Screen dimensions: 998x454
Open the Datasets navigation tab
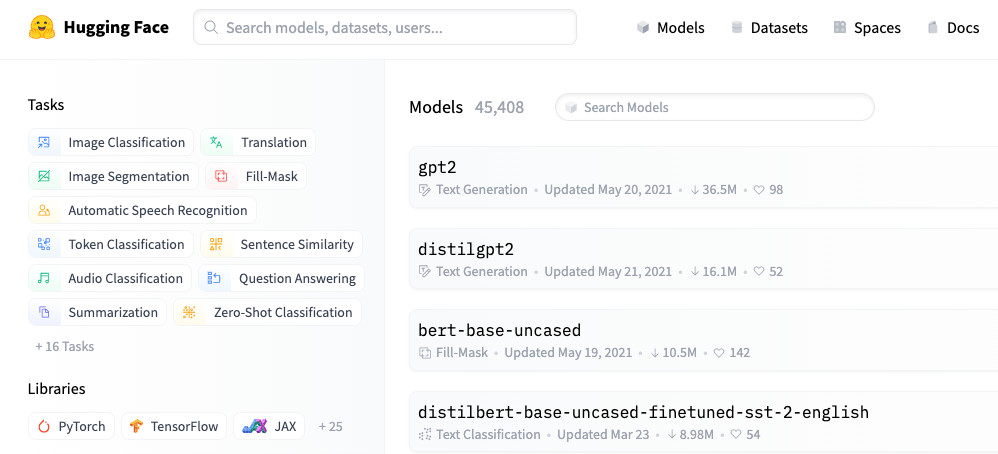(x=770, y=27)
